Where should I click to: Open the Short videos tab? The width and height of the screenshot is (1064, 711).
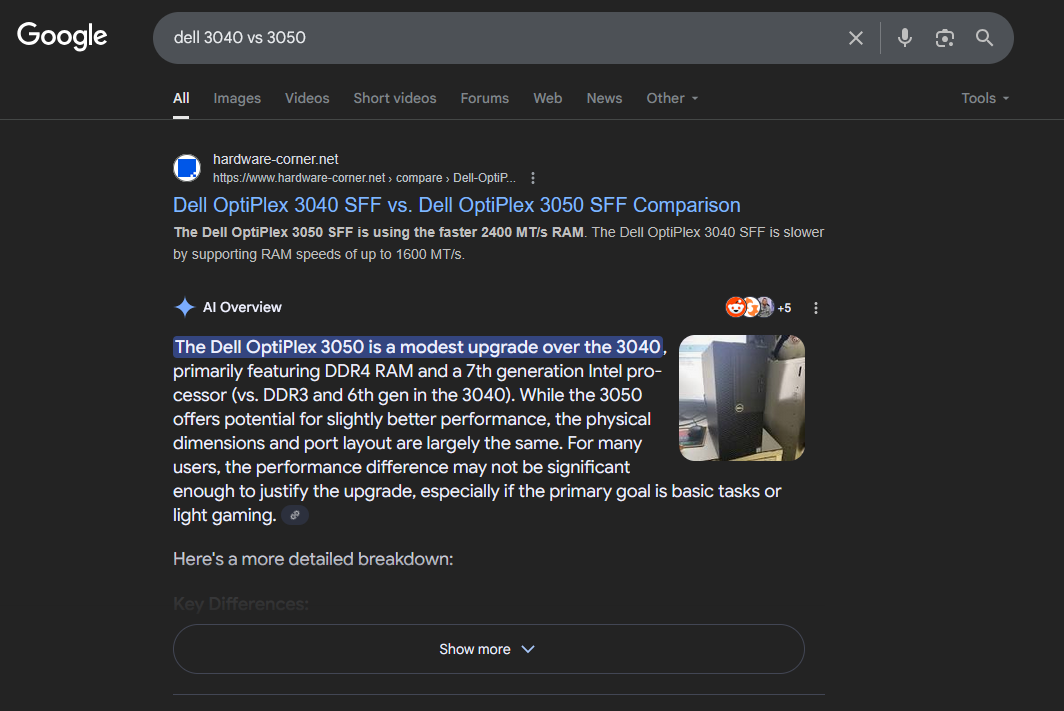click(395, 98)
